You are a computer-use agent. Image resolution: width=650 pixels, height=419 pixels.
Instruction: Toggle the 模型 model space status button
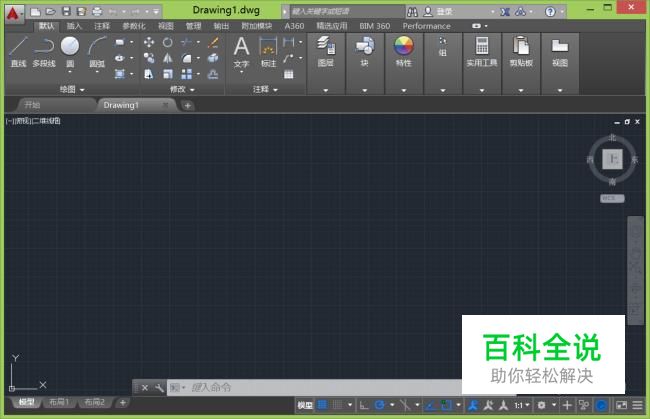point(305,405)
